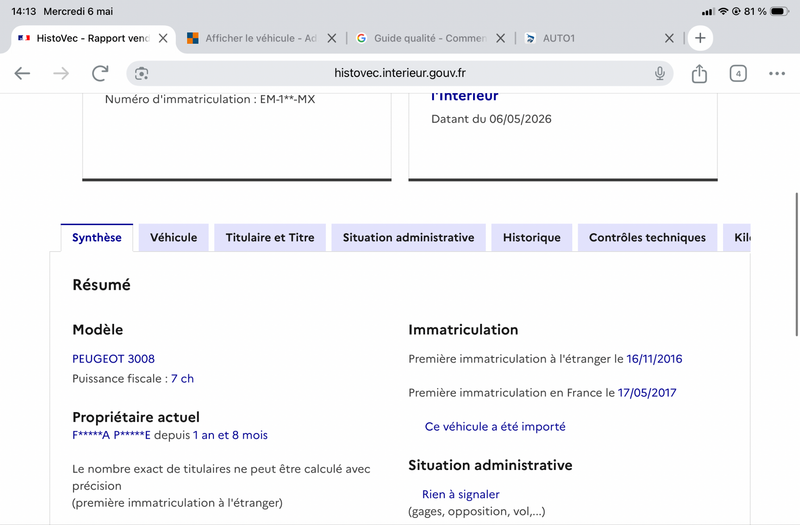The height and width of the screenshot is (525, 800).
Task: Open the partially visible Kilométrage tab
Action: 737,238
